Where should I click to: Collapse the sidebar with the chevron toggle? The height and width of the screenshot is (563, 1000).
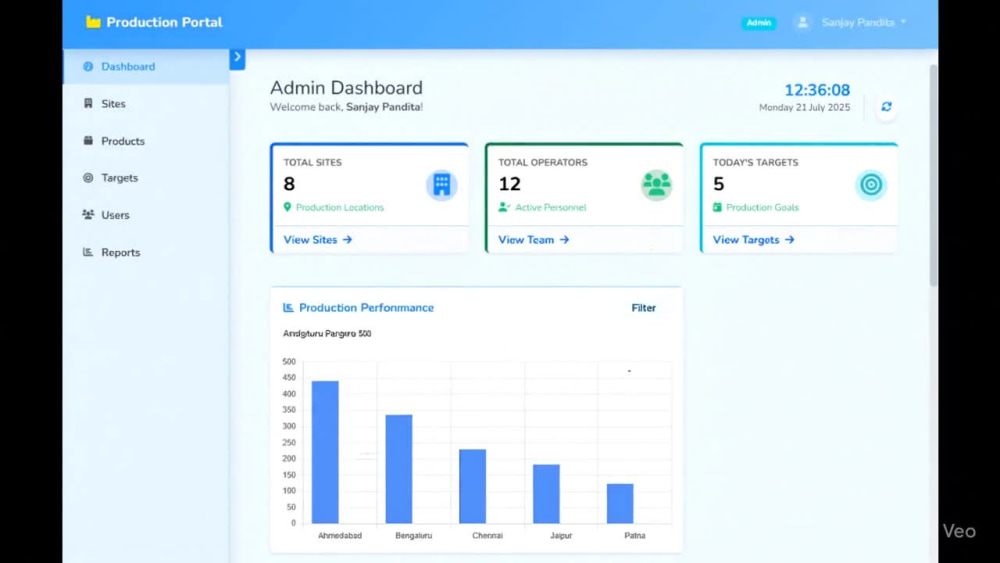pos(237,58)
